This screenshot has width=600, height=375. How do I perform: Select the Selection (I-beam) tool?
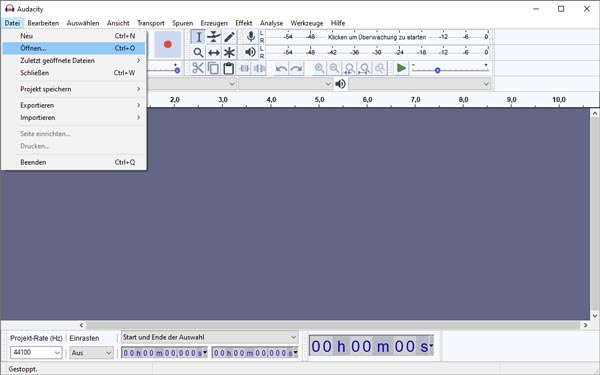198,37
